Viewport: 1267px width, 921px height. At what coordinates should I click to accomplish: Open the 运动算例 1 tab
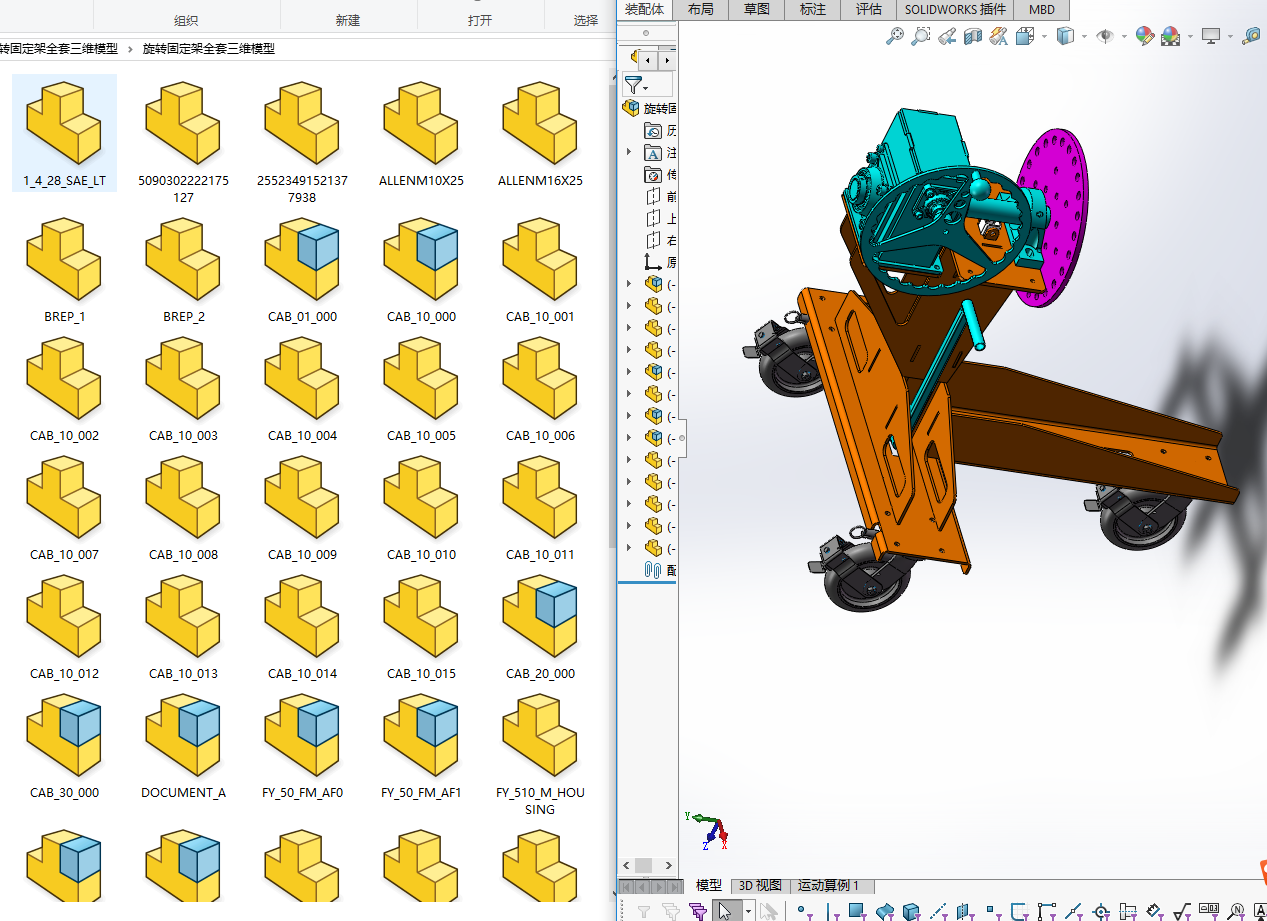point(828,886)
